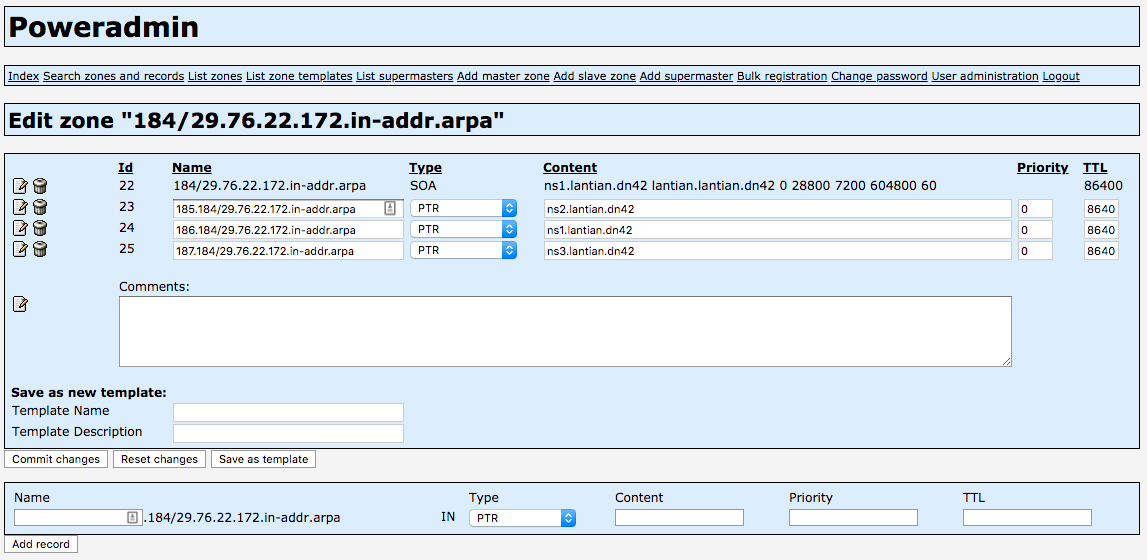Click edit icon for record 23
The width and height of the screenshot is (1147, 560).
click(x=20, y=208)
